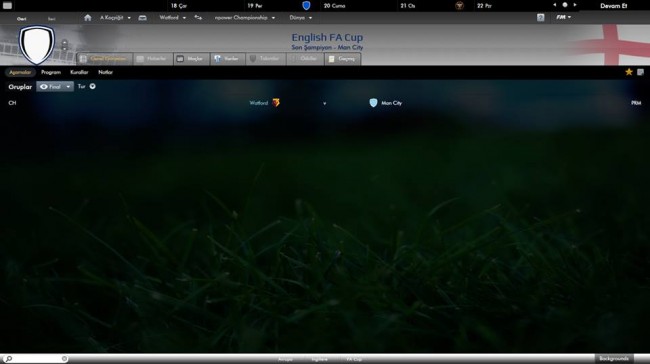Screen dimensions: 650x364
Task: Switch to the Takımlar teams tab
Action: (265, 59)
